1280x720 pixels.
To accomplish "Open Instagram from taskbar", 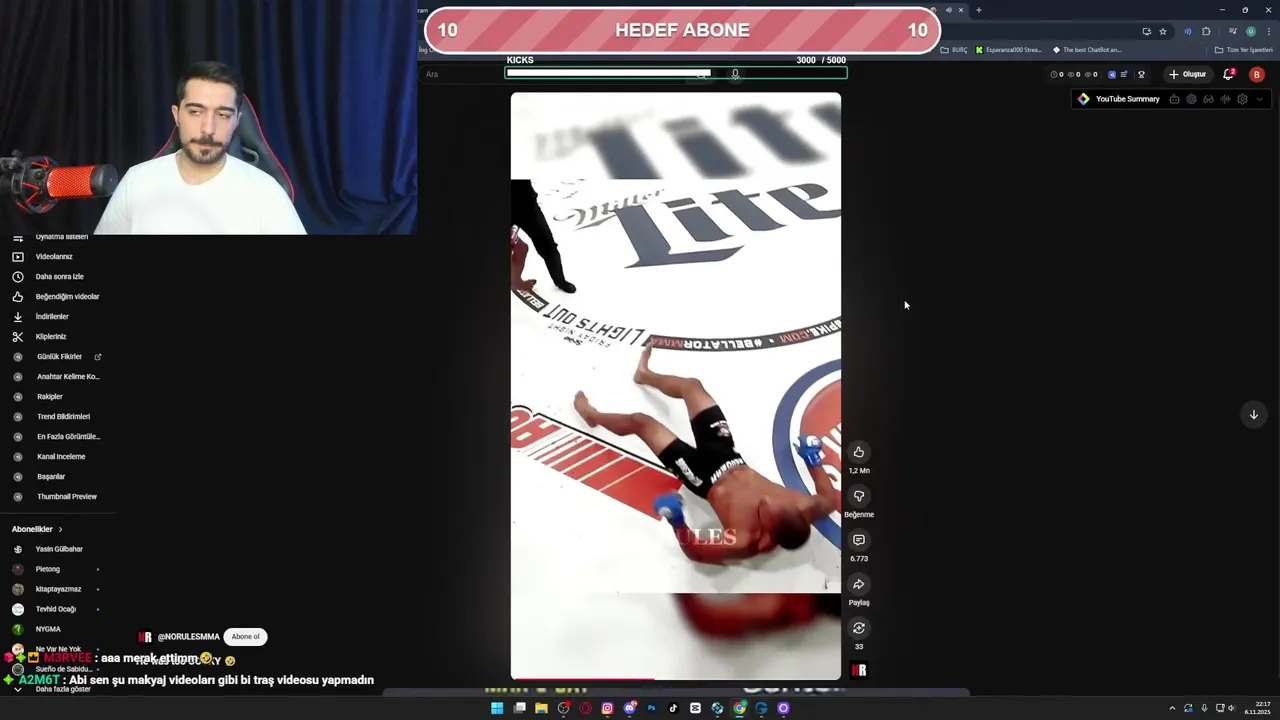I will [x=607, y=708].
